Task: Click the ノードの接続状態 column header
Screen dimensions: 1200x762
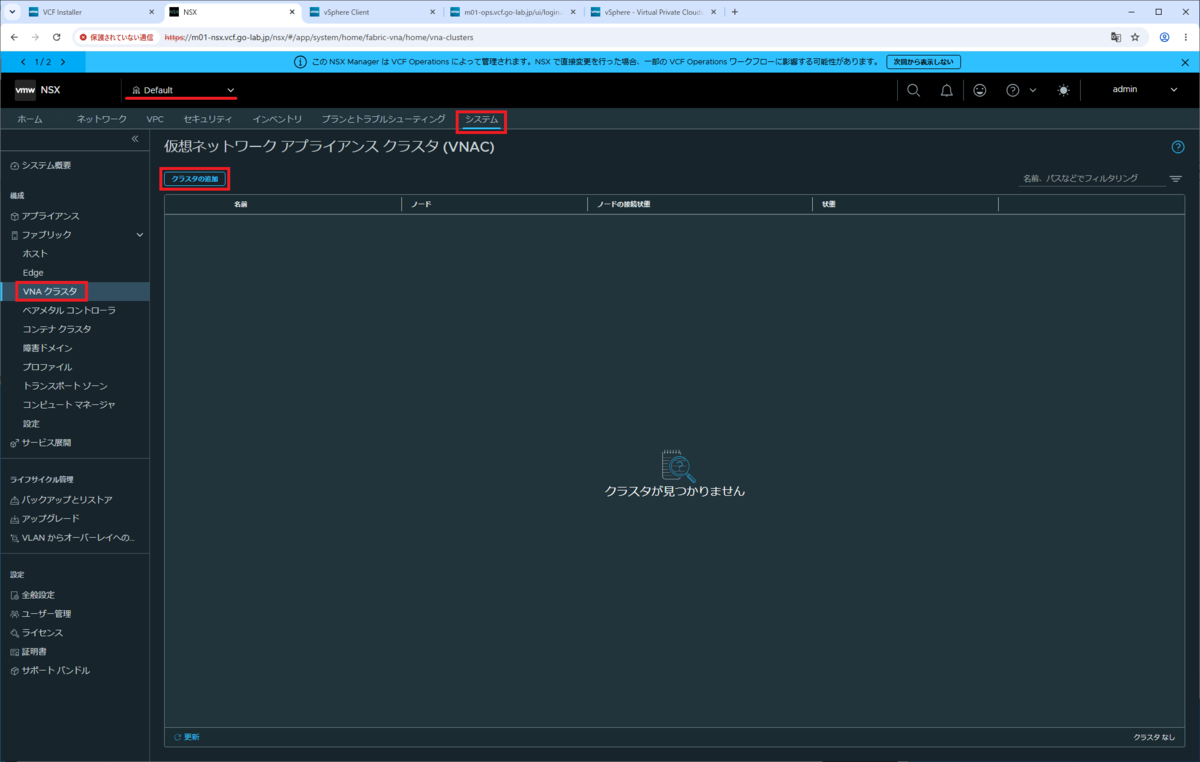Action: coord(623,204)
